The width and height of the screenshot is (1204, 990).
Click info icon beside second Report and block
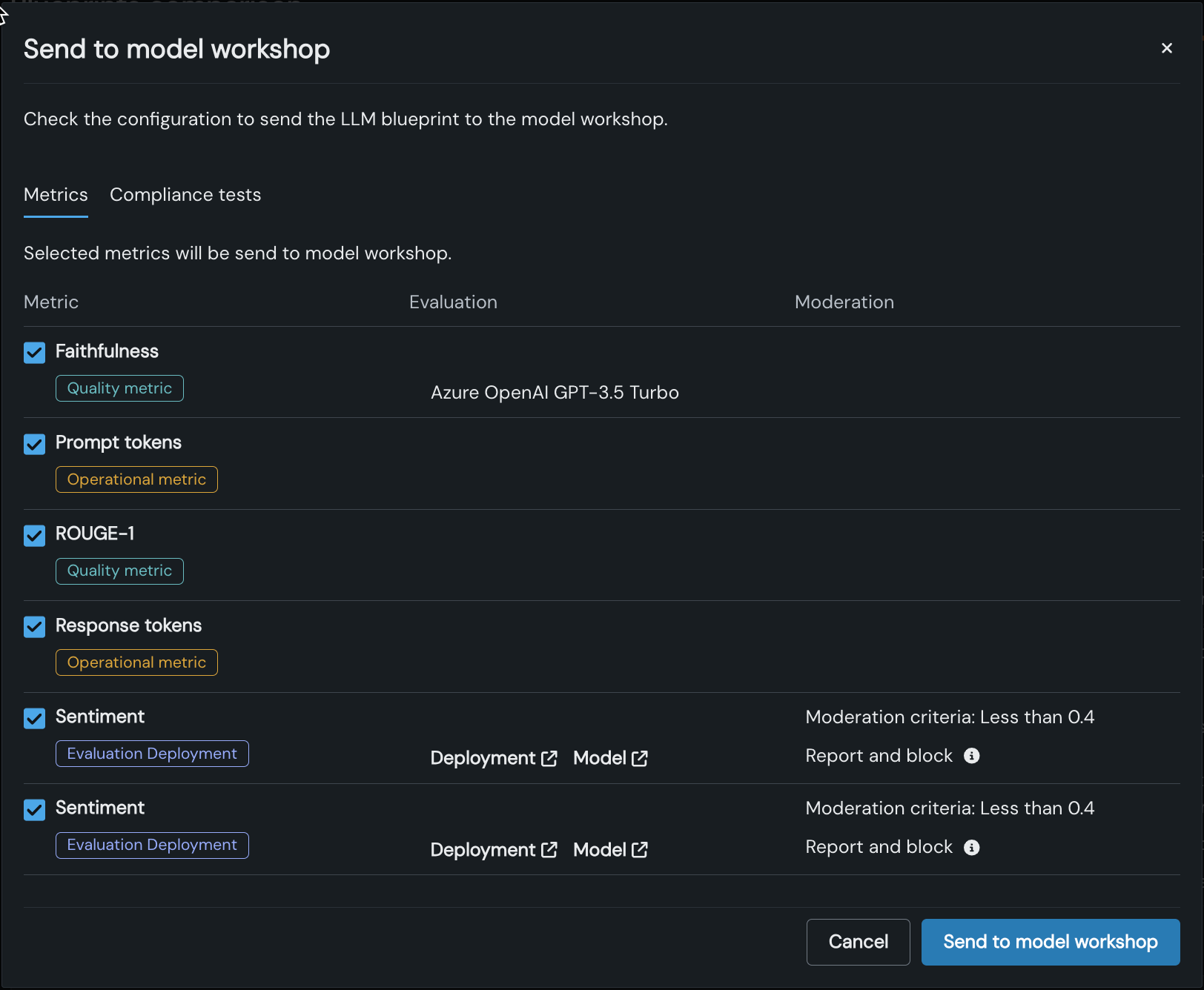click(x=971, y=848)
